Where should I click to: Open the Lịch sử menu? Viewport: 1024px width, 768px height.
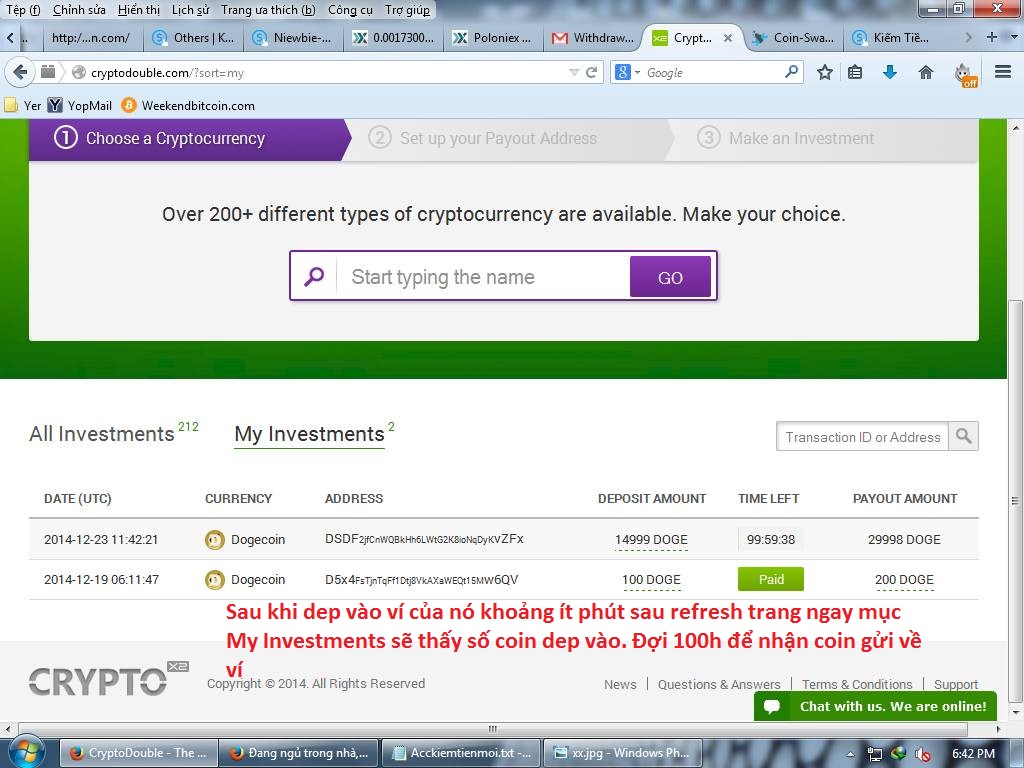coord(190,10)
